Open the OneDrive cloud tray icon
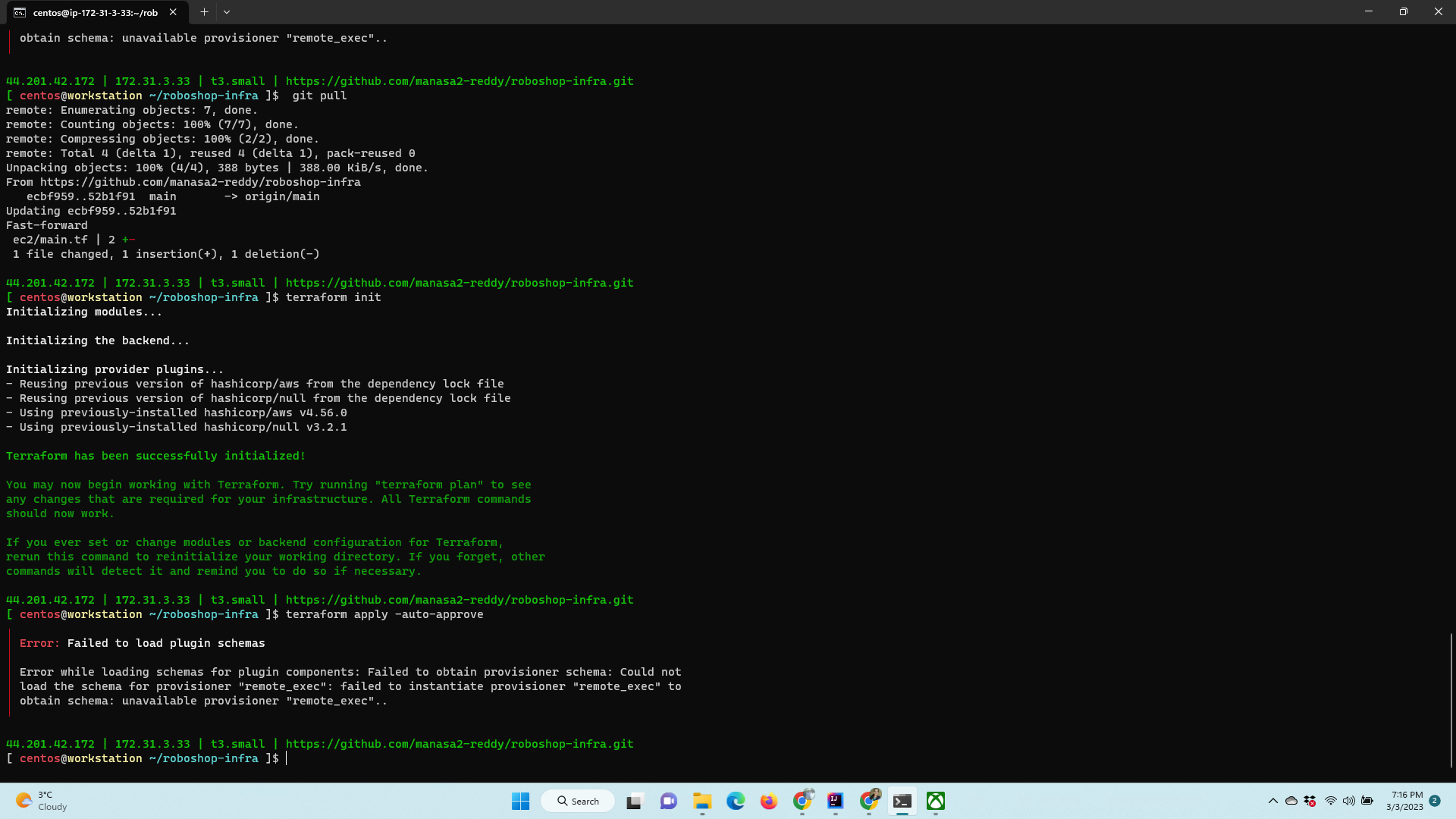1456x819 pixels. tap(1291, 801)
